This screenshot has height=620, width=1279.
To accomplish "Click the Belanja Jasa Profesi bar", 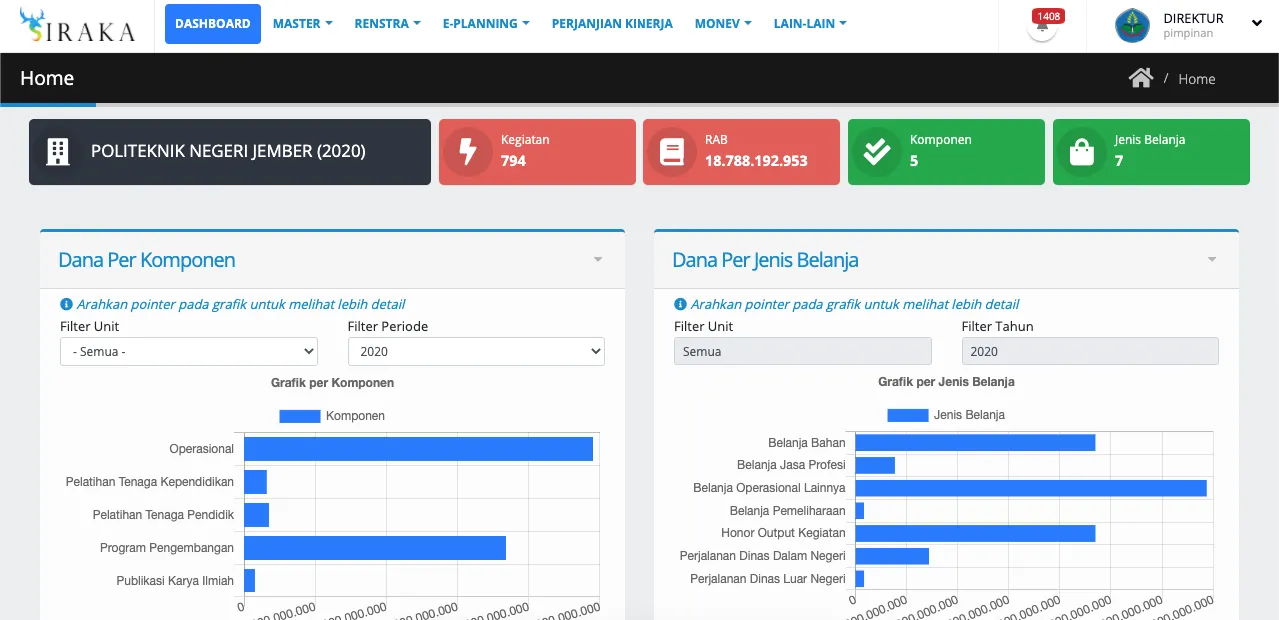I will [875, 465].
